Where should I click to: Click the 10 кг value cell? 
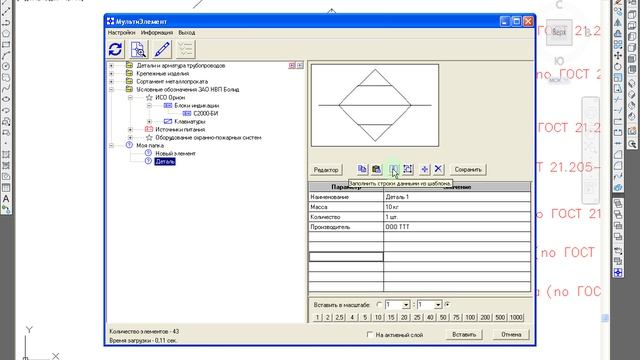(x=457, y=207)
